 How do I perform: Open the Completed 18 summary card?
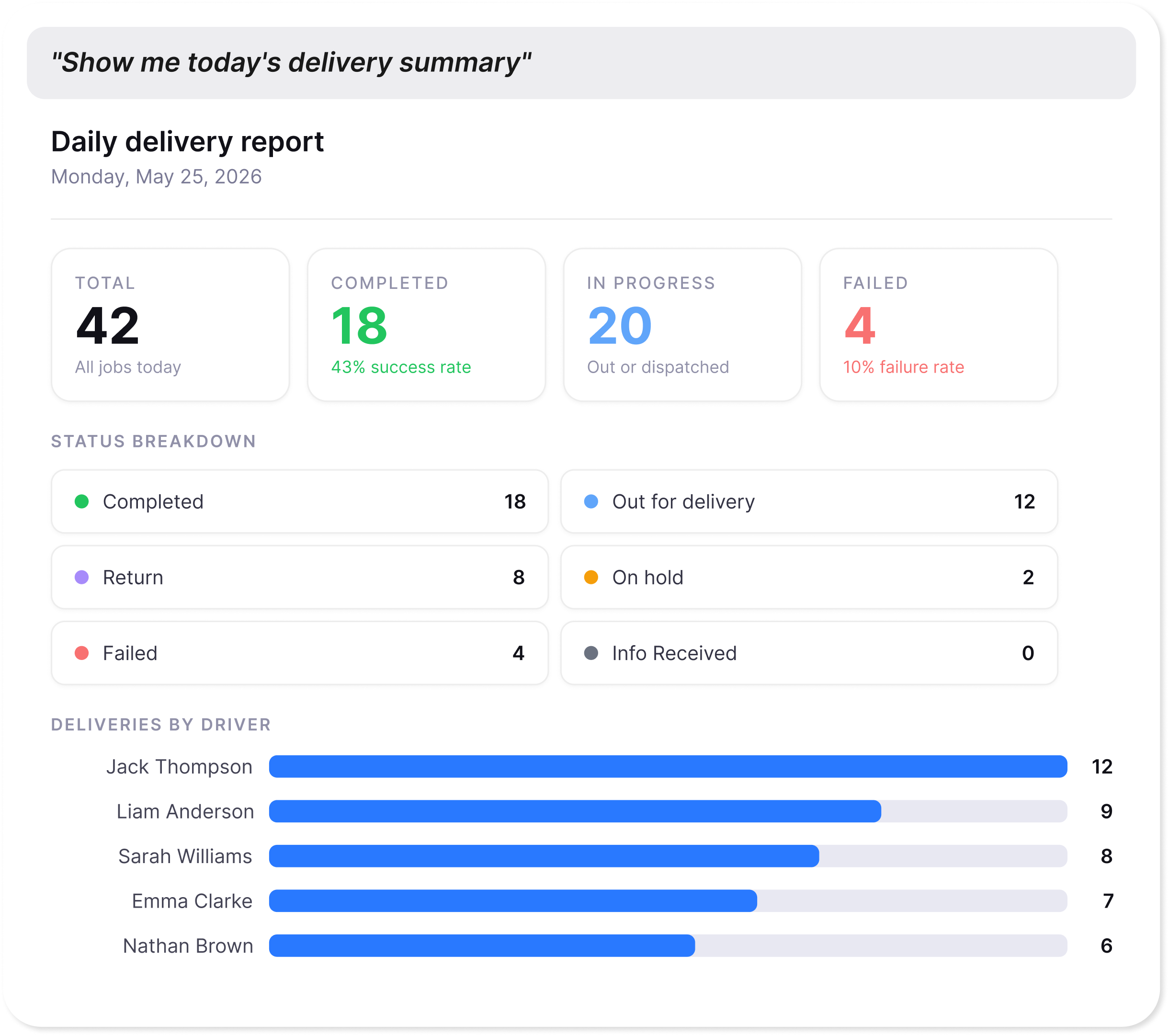[x=426, y=324]
